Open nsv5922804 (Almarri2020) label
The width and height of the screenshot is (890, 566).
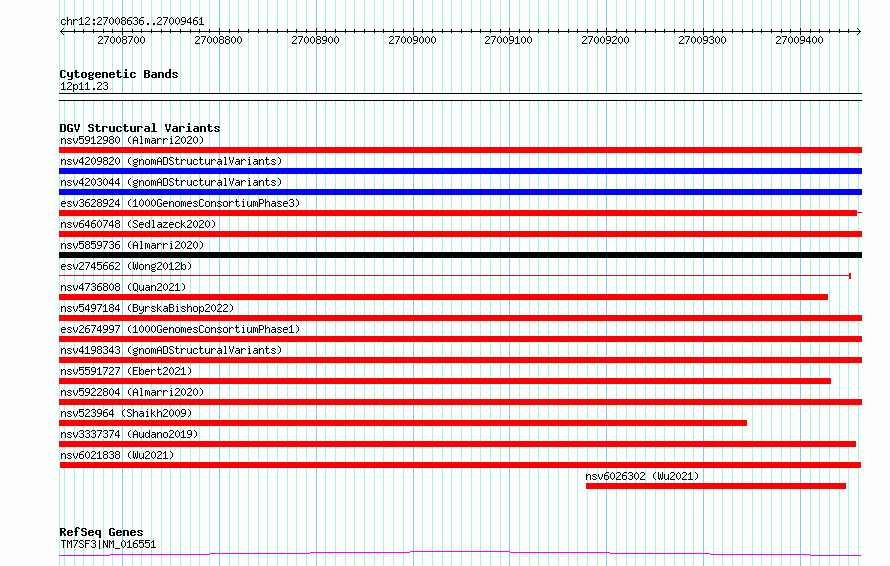point(132,392)
